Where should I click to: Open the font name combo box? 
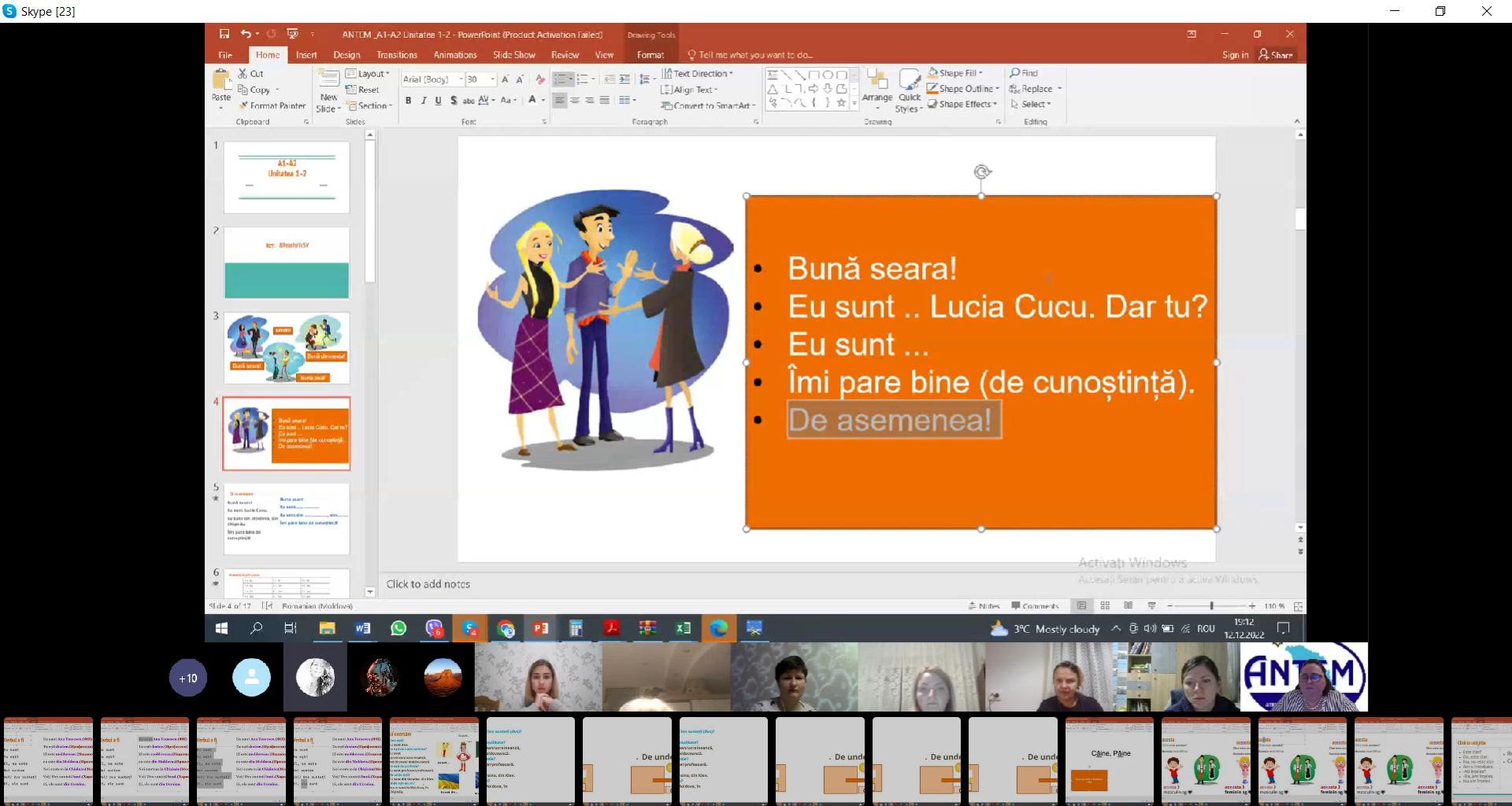pyautogui.click(x=431, y=79)
